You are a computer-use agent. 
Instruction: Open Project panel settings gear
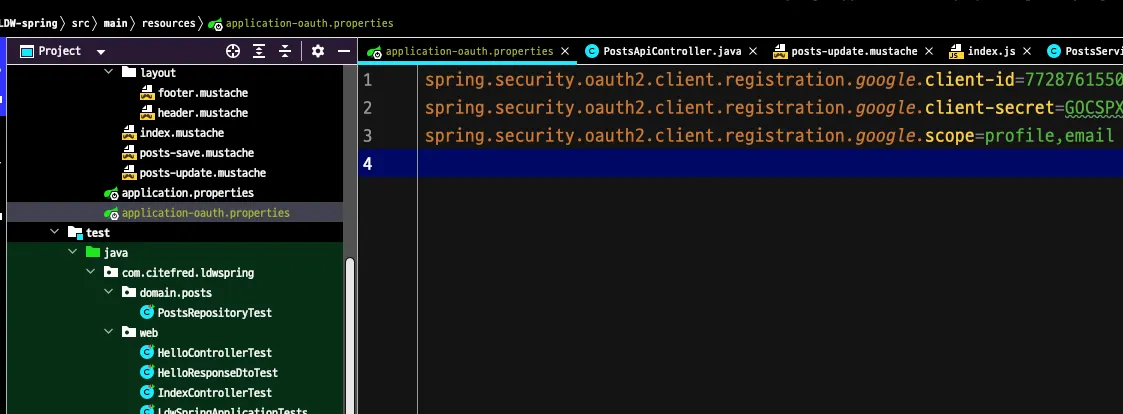(318, 51)
